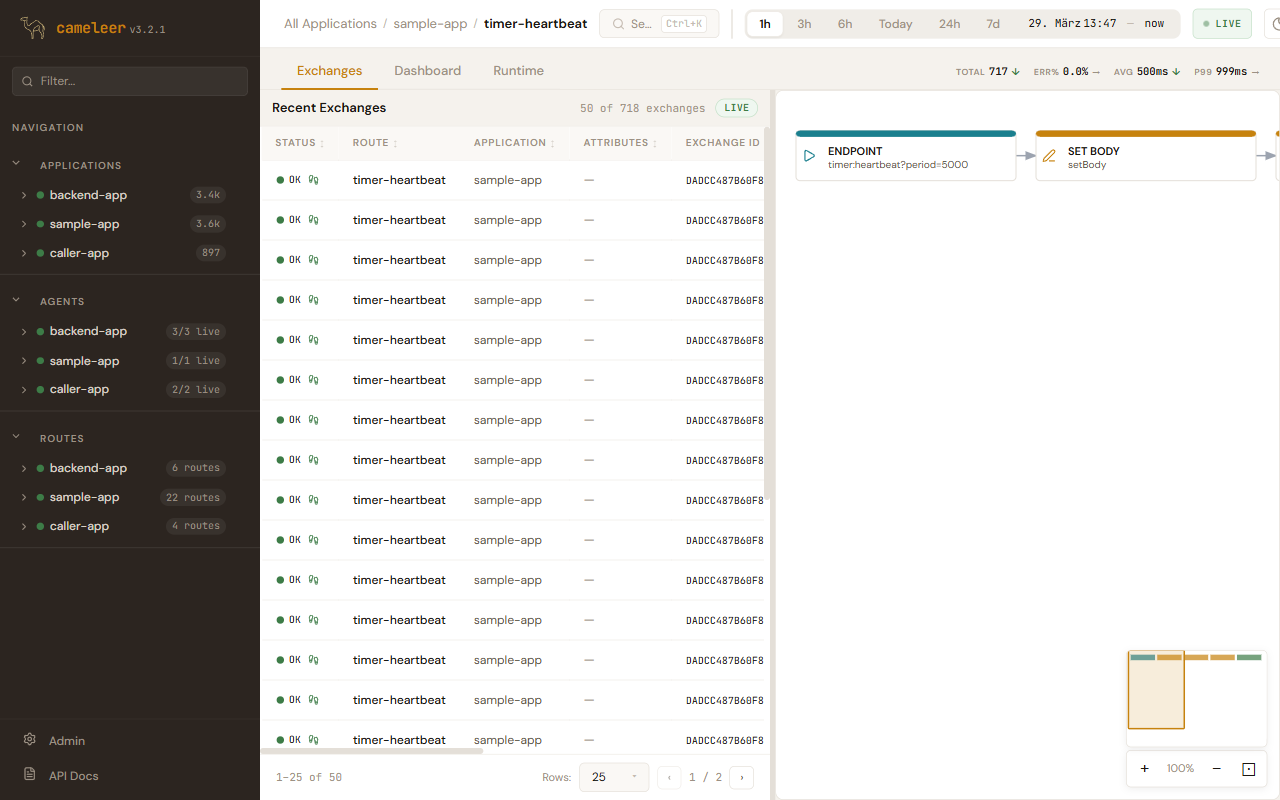Switch to the Dashboard tab
This screenshot has height=800, width=1280.
tap(427, 71)
